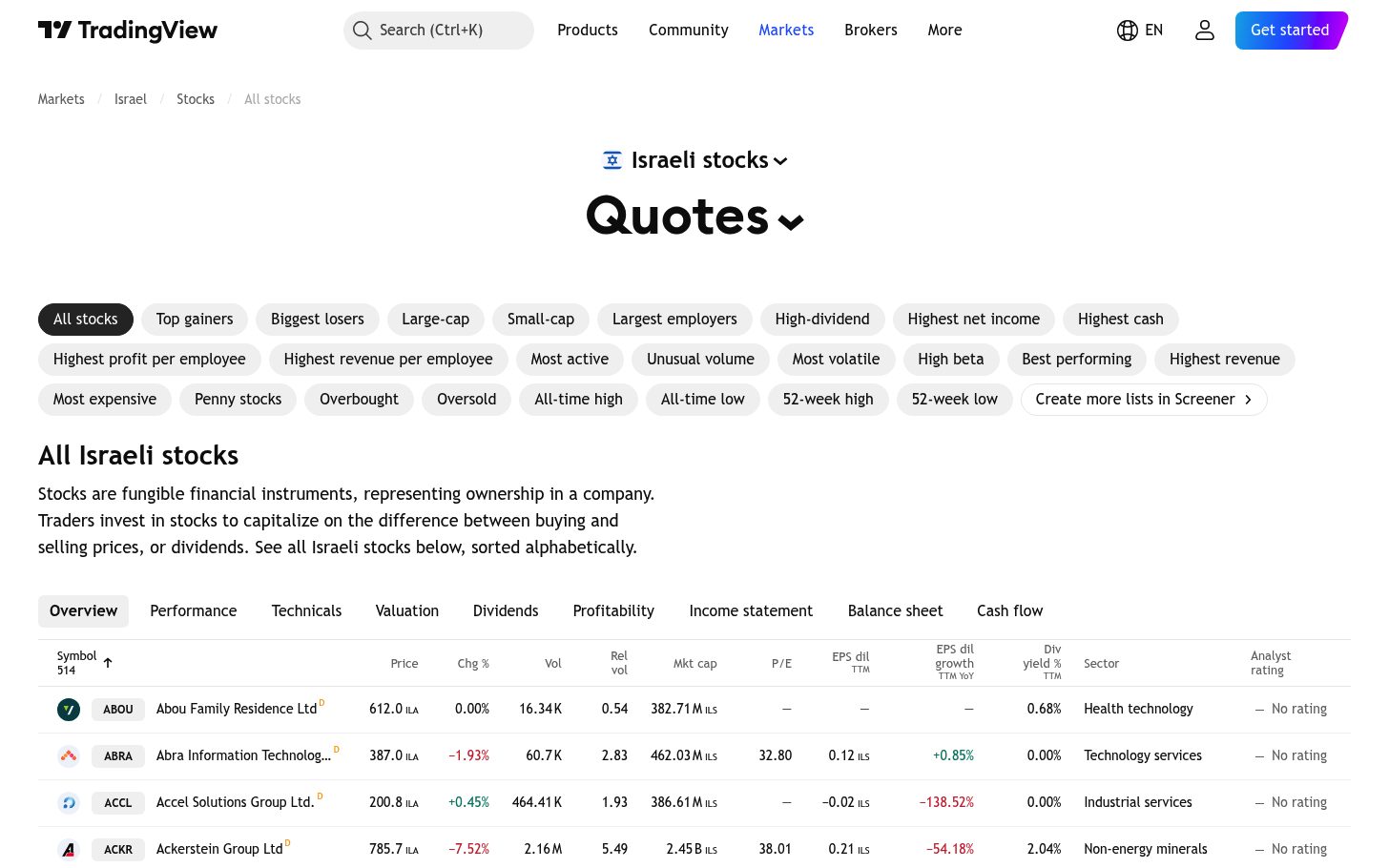1389x868 pixels.
Task: Open Abou Family Residence Ltd stock
Action: coord(237,709)
